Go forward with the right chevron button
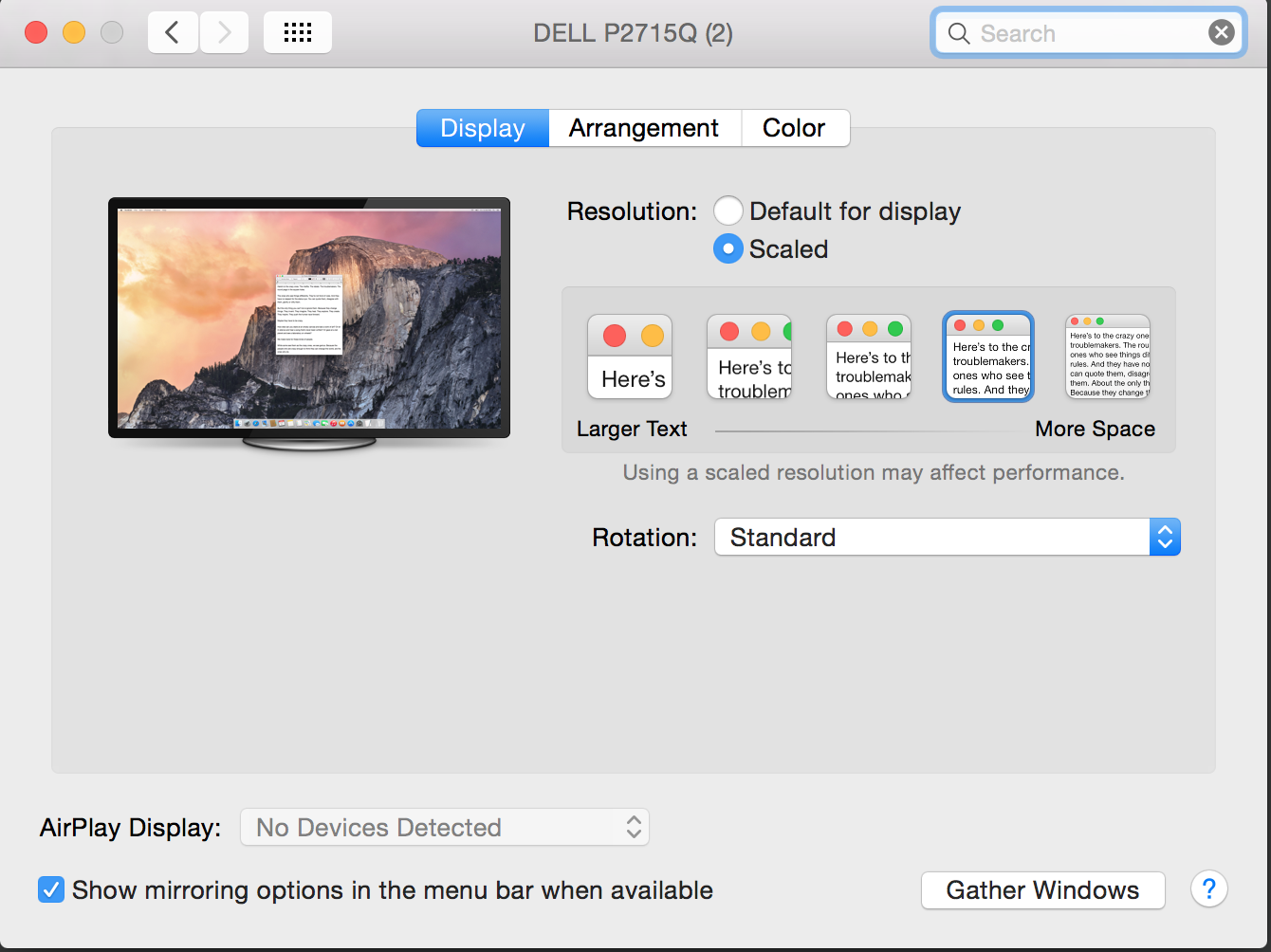The height and width of the screenshot is (952, 1271). pos(224,33)
